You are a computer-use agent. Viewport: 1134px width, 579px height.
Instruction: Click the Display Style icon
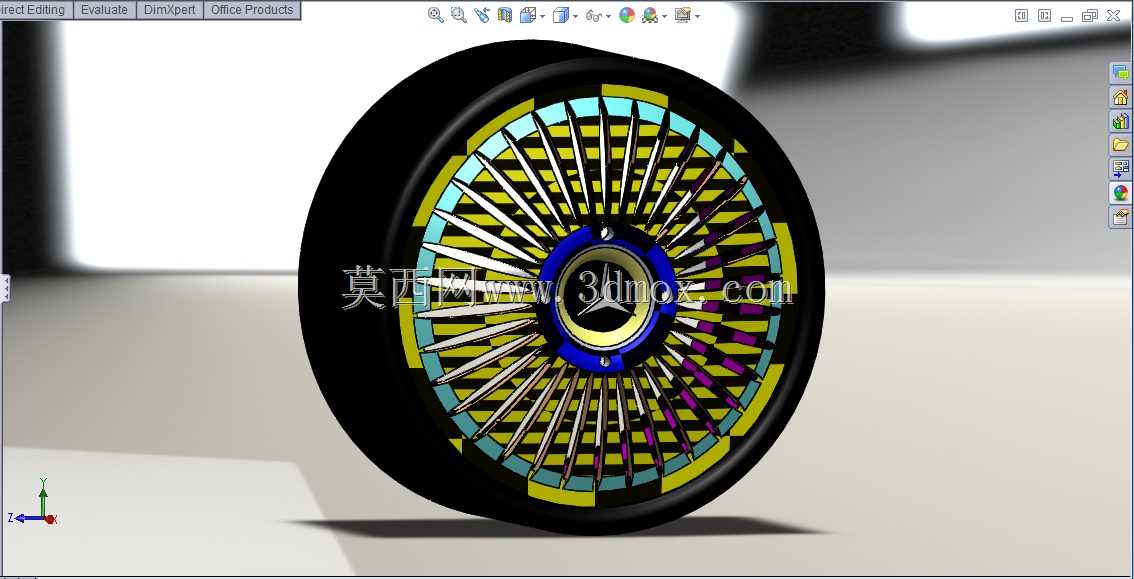click(x=560, y=15)
